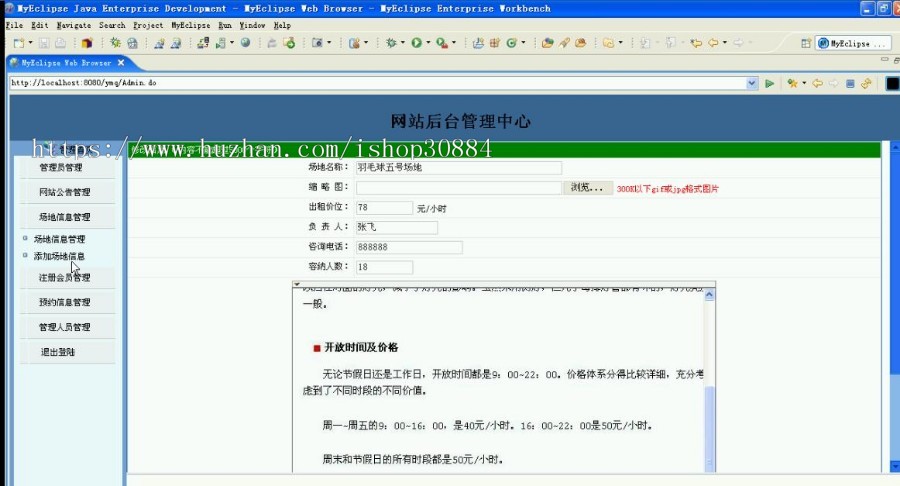900x486 pixels.
Task: Click the editor scrollbar up arrow
Action: (x=709, y=295)
